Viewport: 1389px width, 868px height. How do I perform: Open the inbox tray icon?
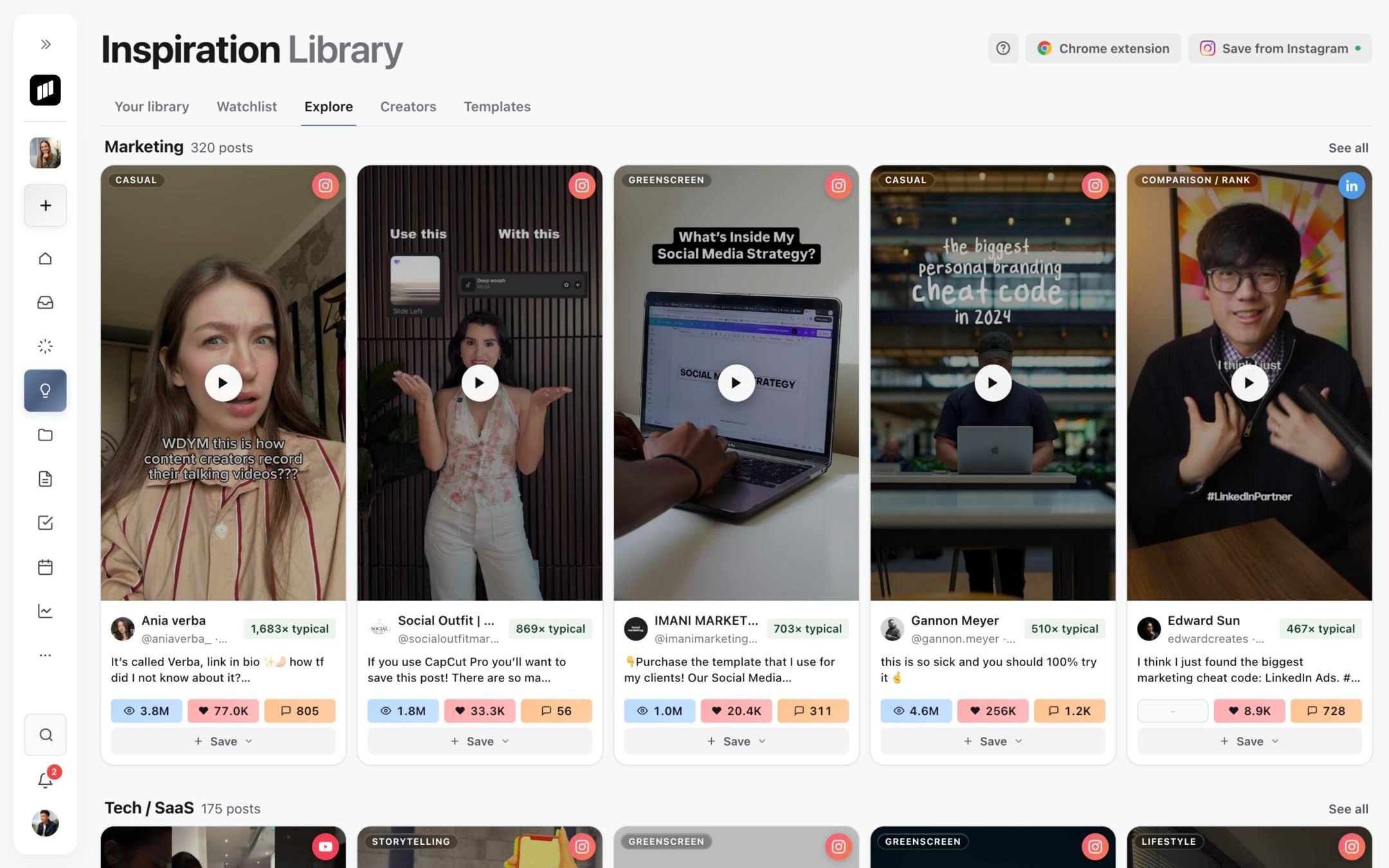point(45,302)
